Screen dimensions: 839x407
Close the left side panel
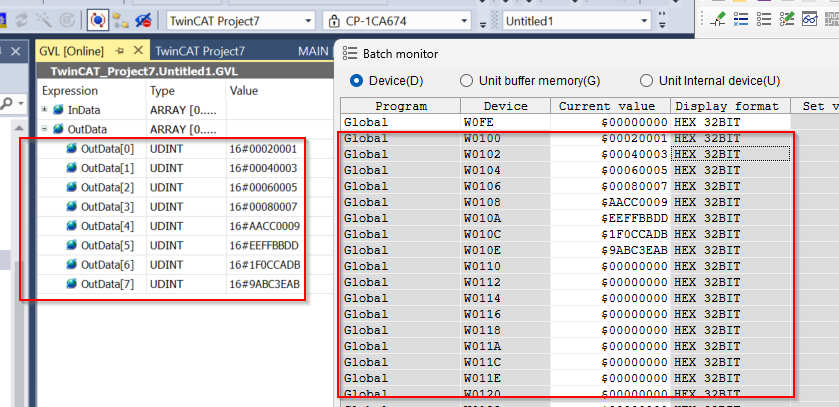[x=16, y=51]
